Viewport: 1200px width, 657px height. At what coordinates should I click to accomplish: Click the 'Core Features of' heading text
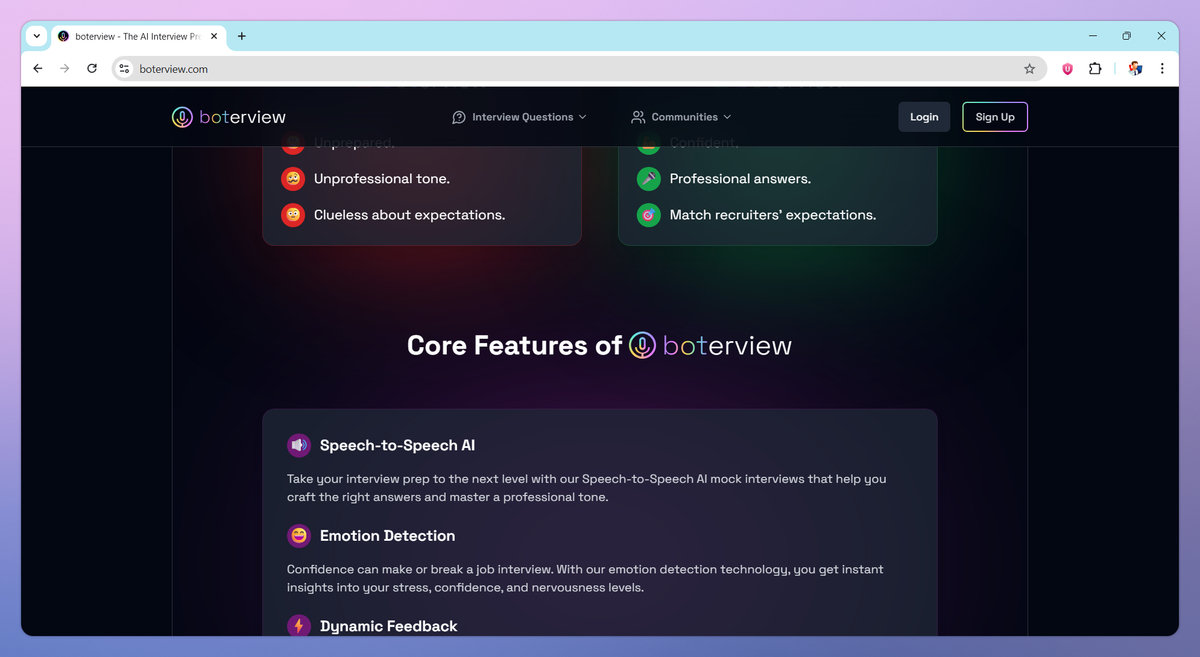click(514, 346)
